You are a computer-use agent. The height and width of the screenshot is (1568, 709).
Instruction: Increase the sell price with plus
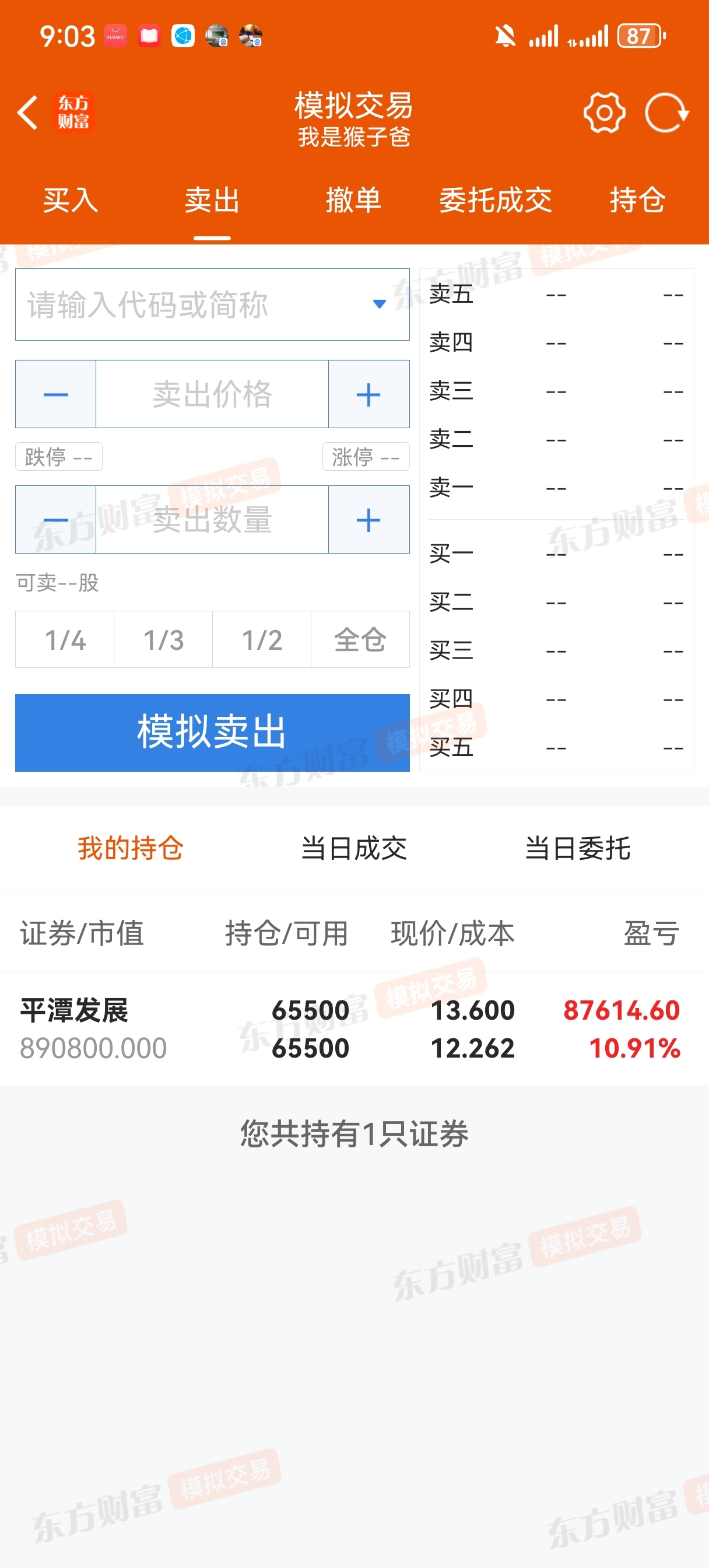[x=369, y=394]
